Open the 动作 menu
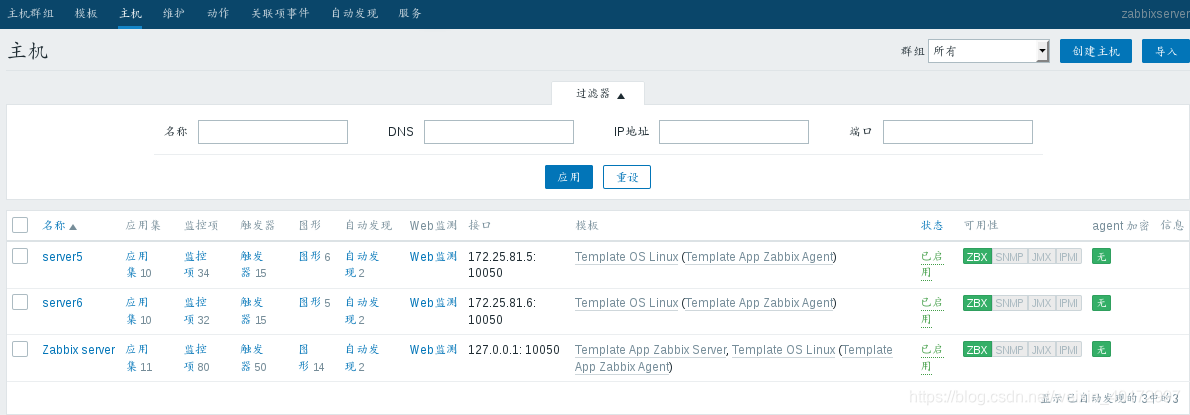Screen dimensions: 1190x415 coord(219,14)
